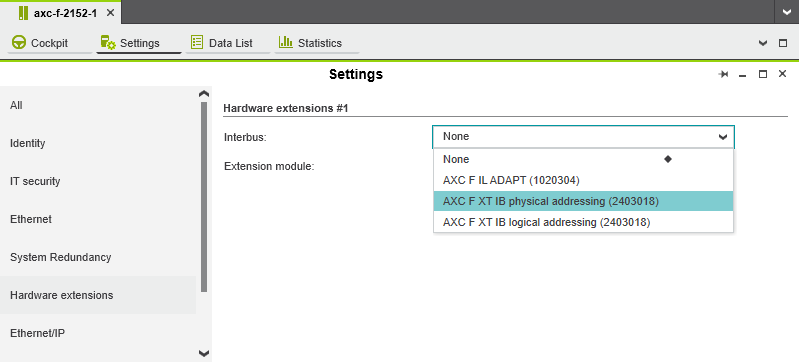This screenshot has height=362, width=799.
Task: Close the axc-f-2152-1 tab
Action: (110, 13)
